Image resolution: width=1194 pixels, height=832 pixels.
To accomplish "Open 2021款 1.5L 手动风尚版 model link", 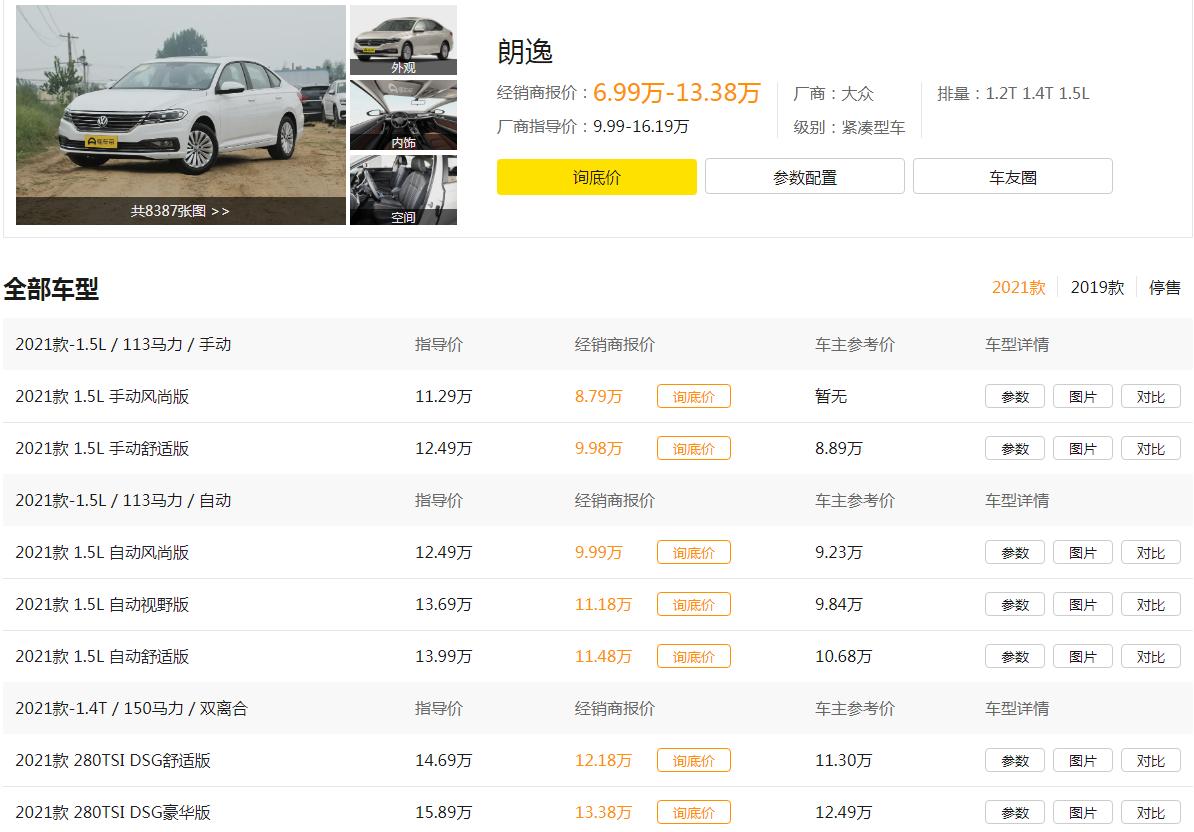I will [x=102, y=397].
